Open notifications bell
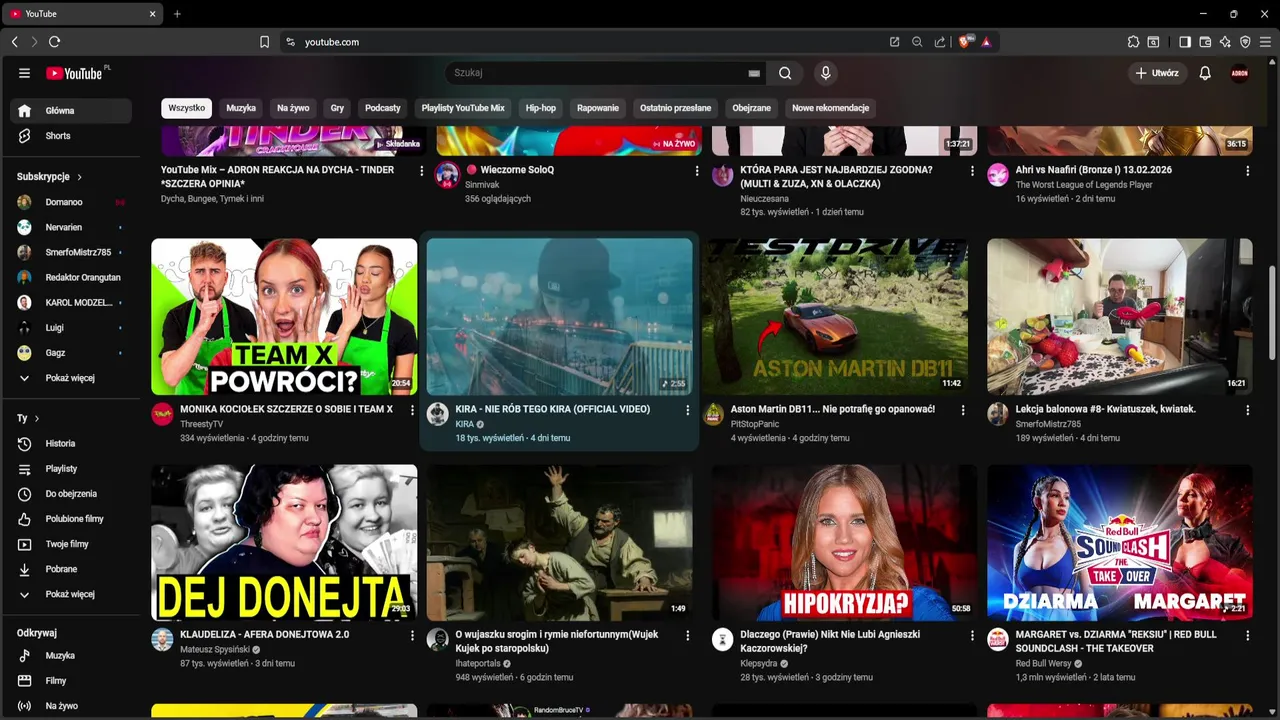1280x720 pixels. click(1205, 73)
